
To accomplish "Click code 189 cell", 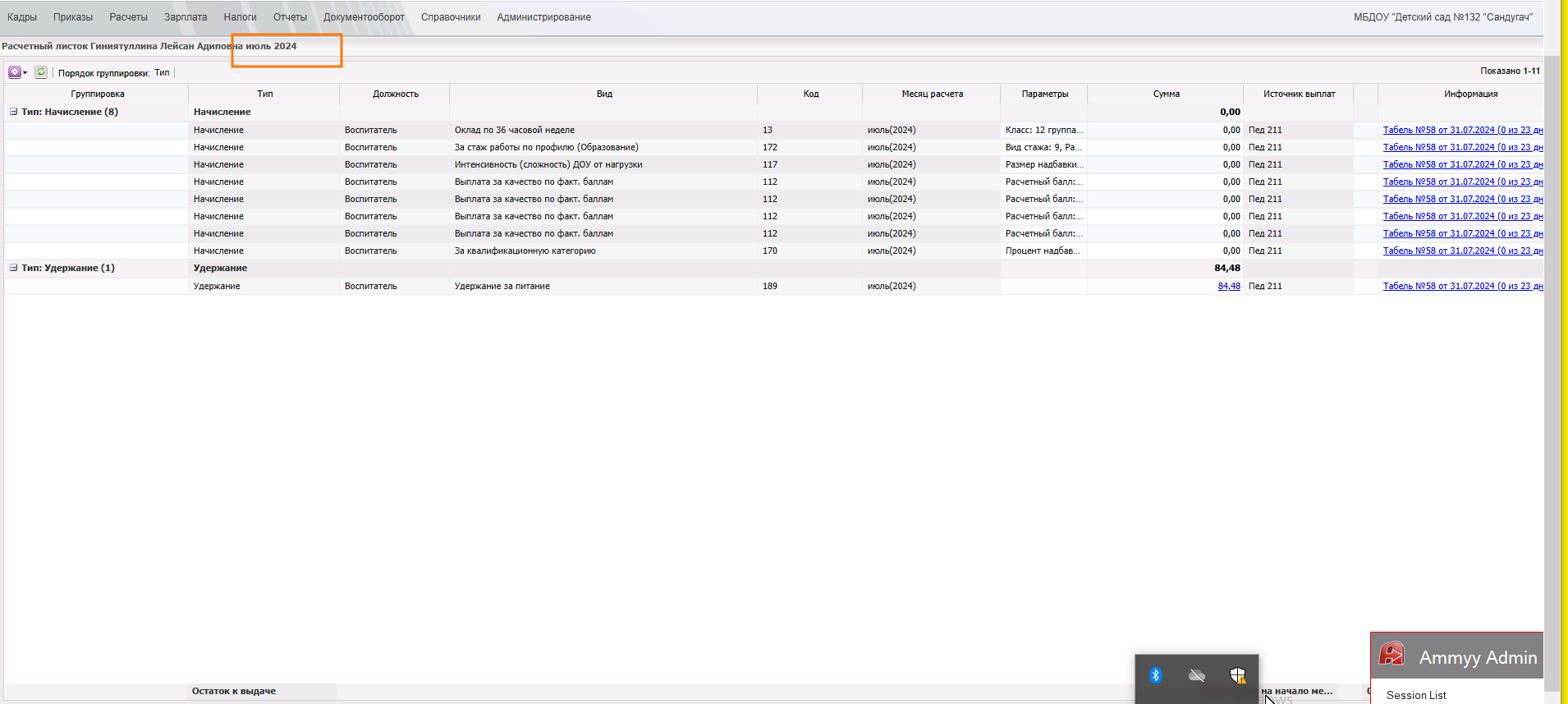I will tap(810, 286).
